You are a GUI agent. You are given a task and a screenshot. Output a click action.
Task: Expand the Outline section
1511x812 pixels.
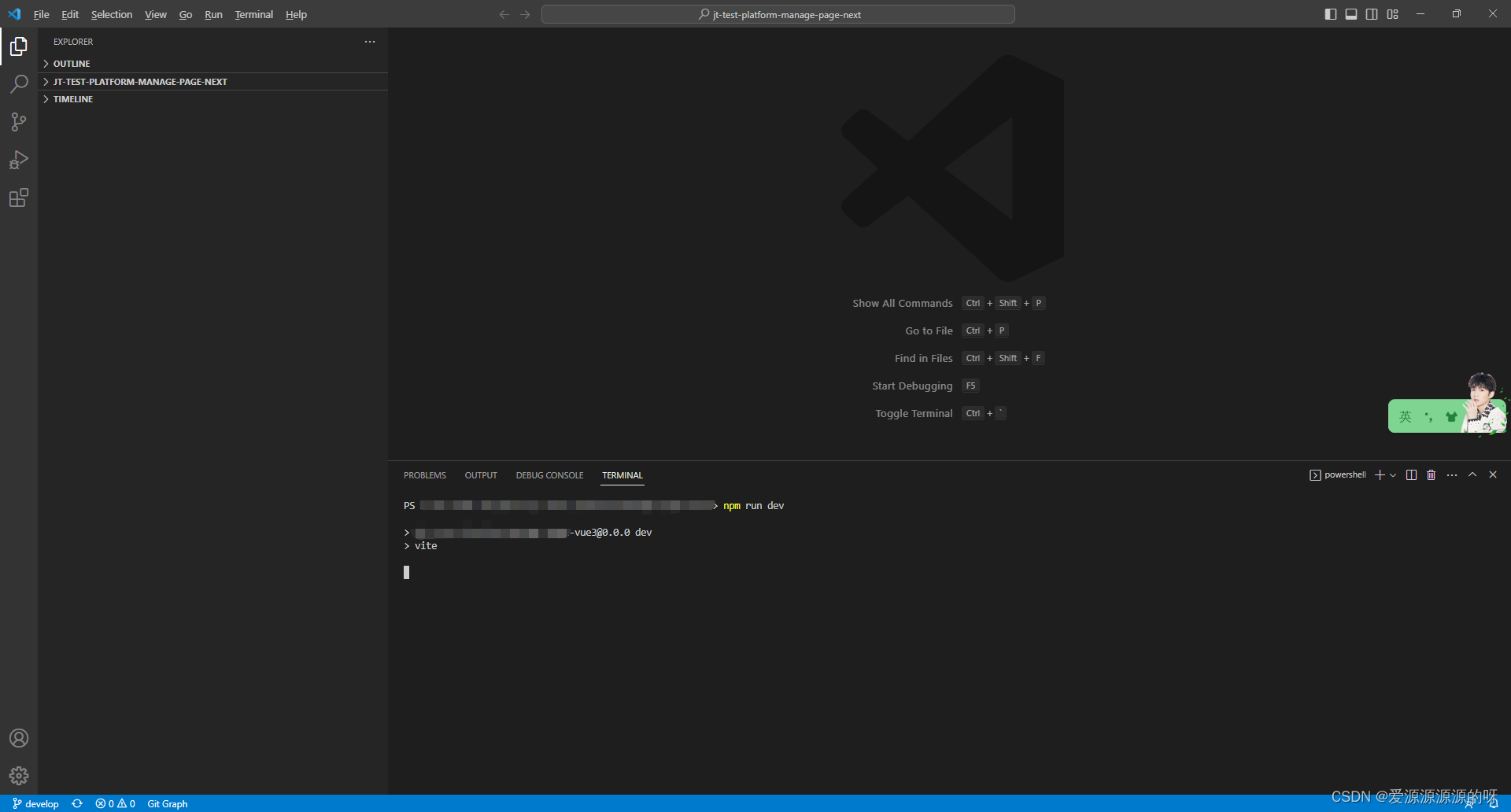tap(212, 64)
